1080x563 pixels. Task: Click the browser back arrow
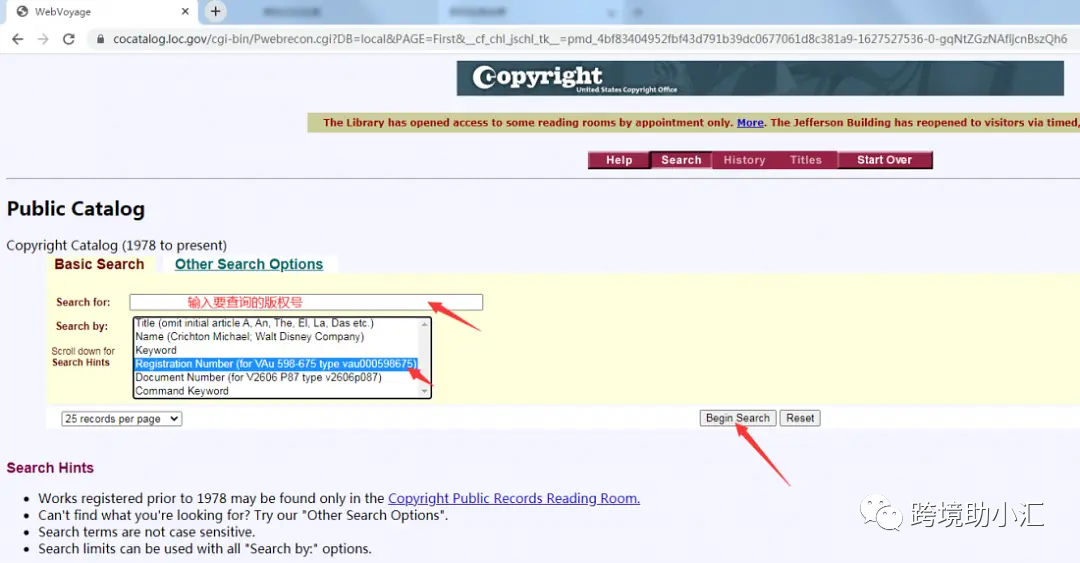pyautogui.click(x=17, y=39)
